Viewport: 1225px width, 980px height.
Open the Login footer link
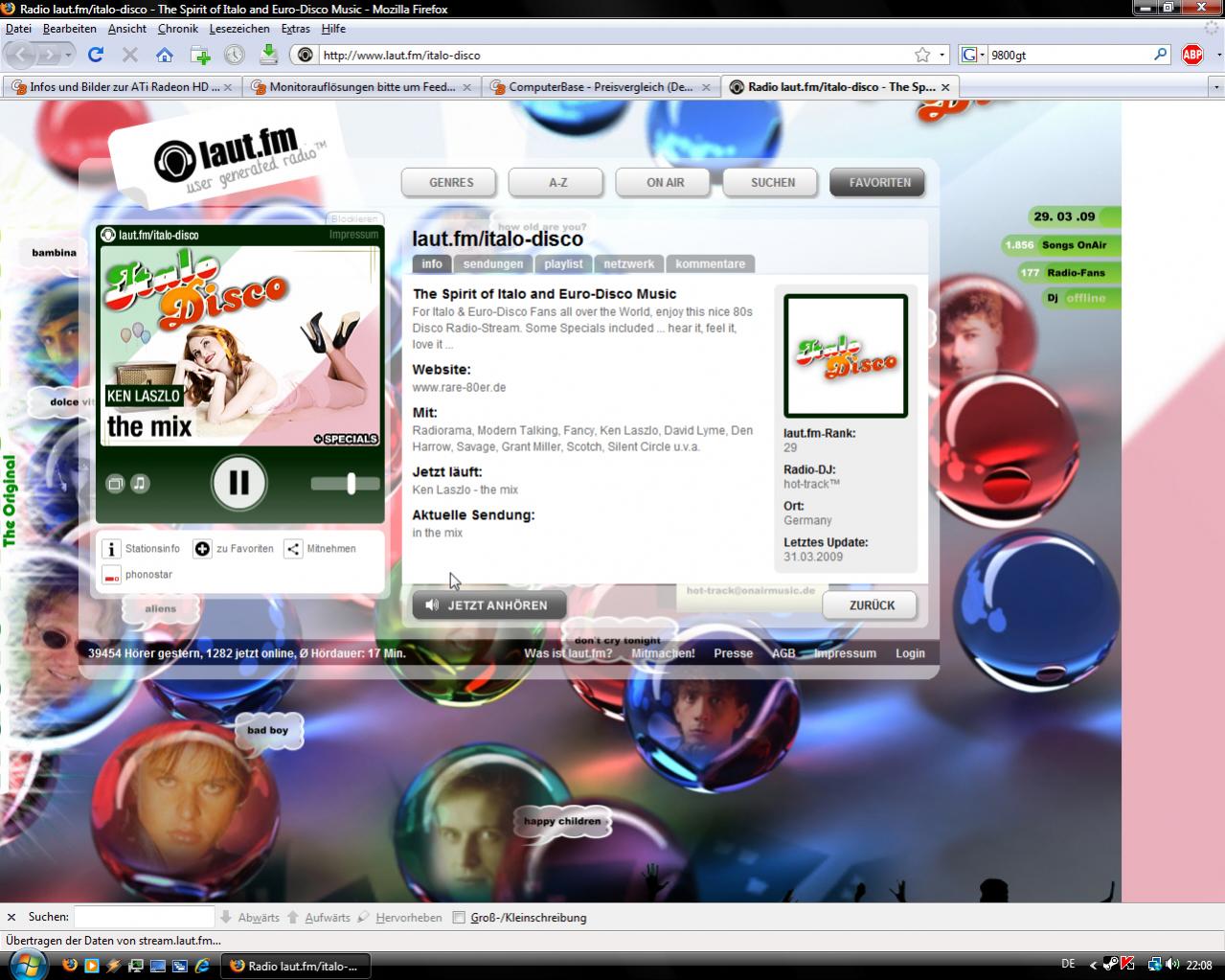click(910, 653)
